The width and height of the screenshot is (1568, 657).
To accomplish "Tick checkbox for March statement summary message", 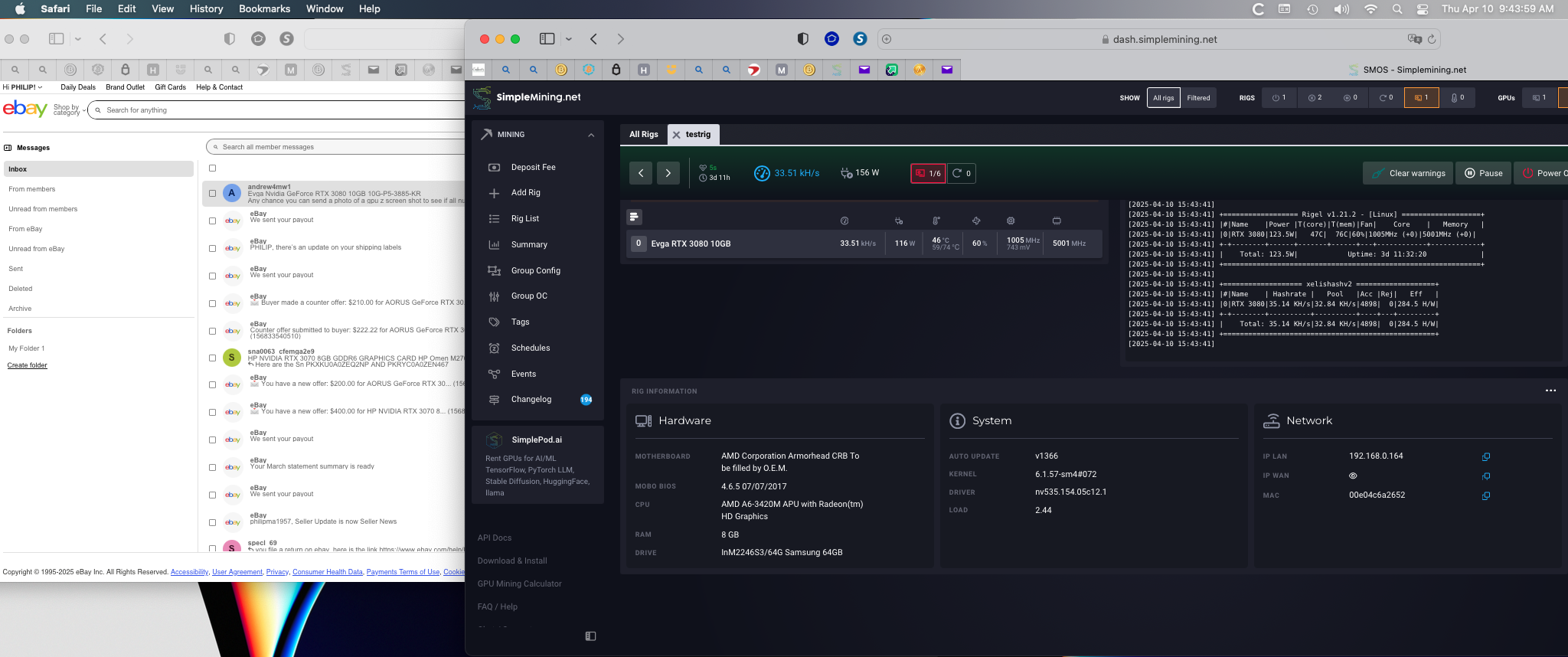I will point(212,467).
